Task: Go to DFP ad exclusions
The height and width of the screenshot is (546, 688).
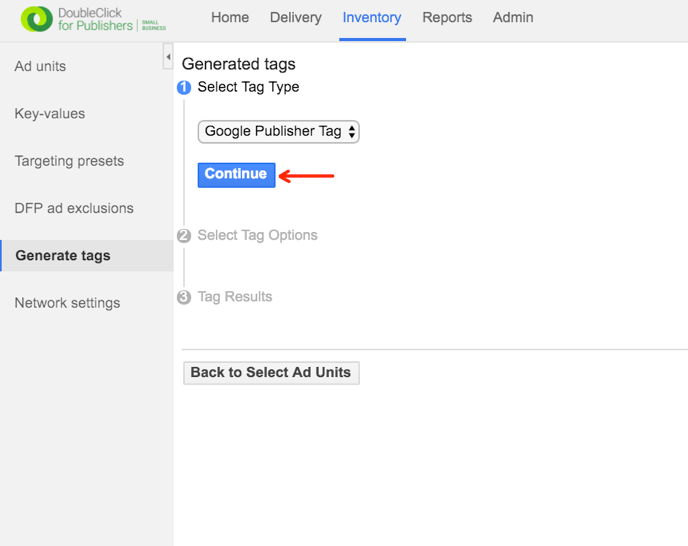Action: point(74,208)
